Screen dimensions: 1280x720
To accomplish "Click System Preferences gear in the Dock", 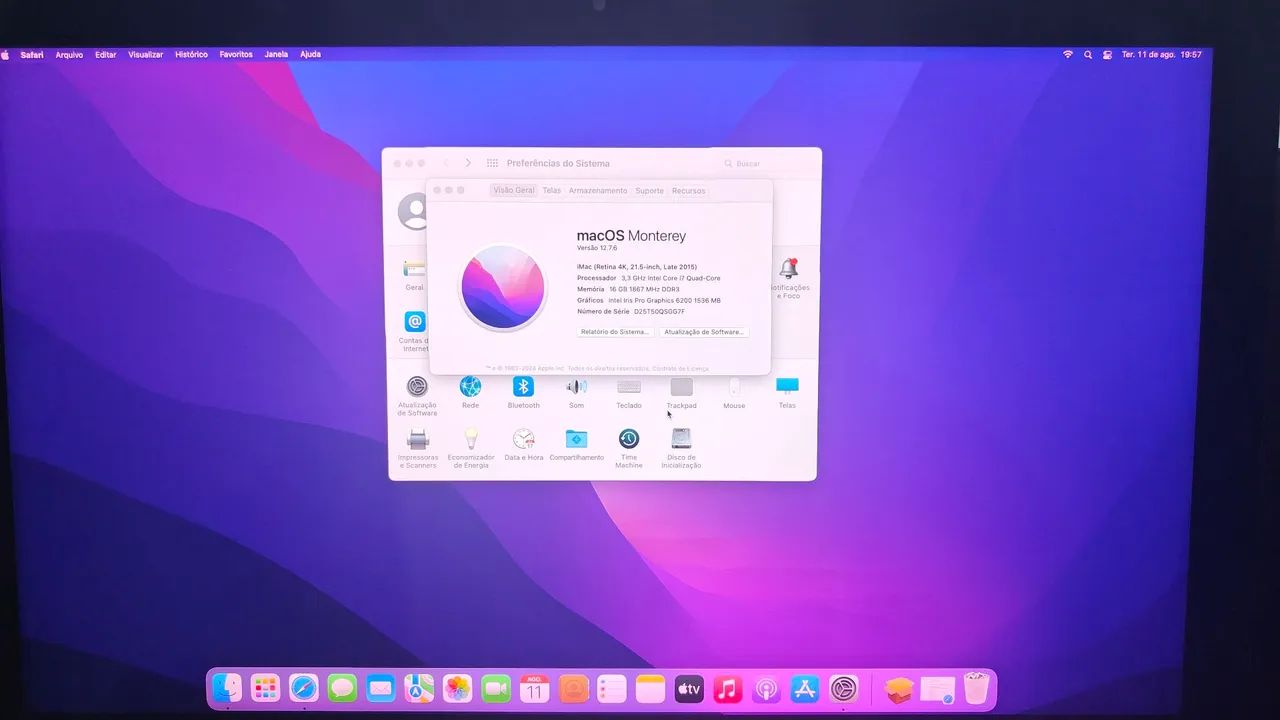I will pyautogui.click(x=844, y=688).
